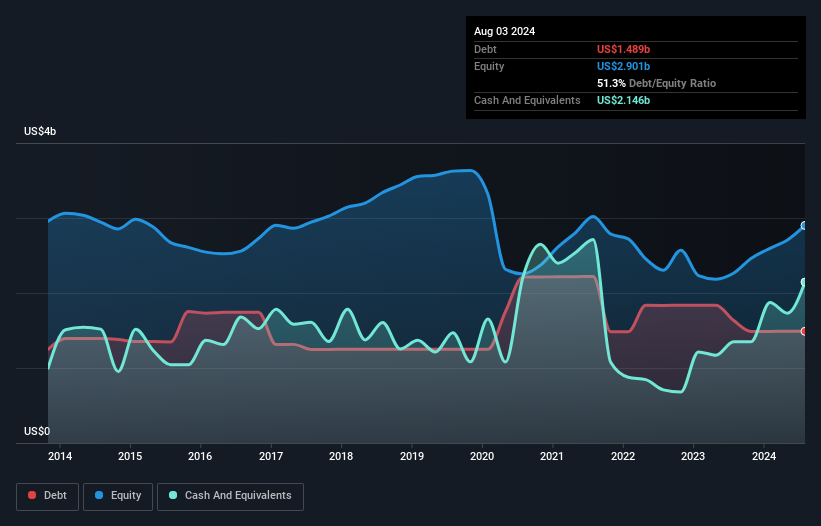The height and width of the screenshot is (526, 821).
Task: Select the 2018 x-axis label
Action: coord(341,456)
